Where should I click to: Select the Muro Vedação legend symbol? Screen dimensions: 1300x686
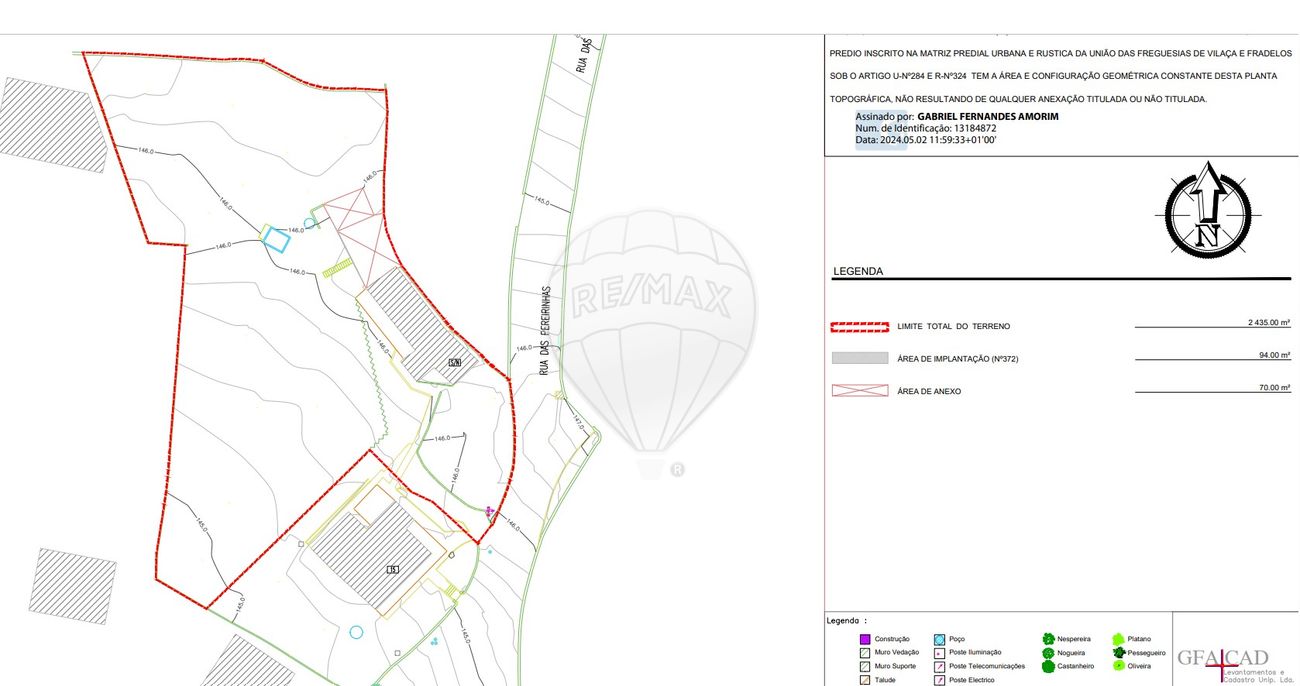865,653
